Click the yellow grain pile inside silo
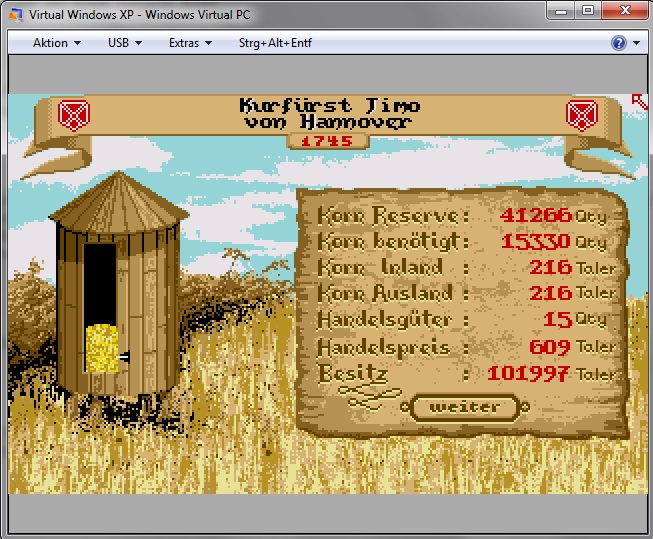This screenshot has width=653, height=539. click(101, 349)
